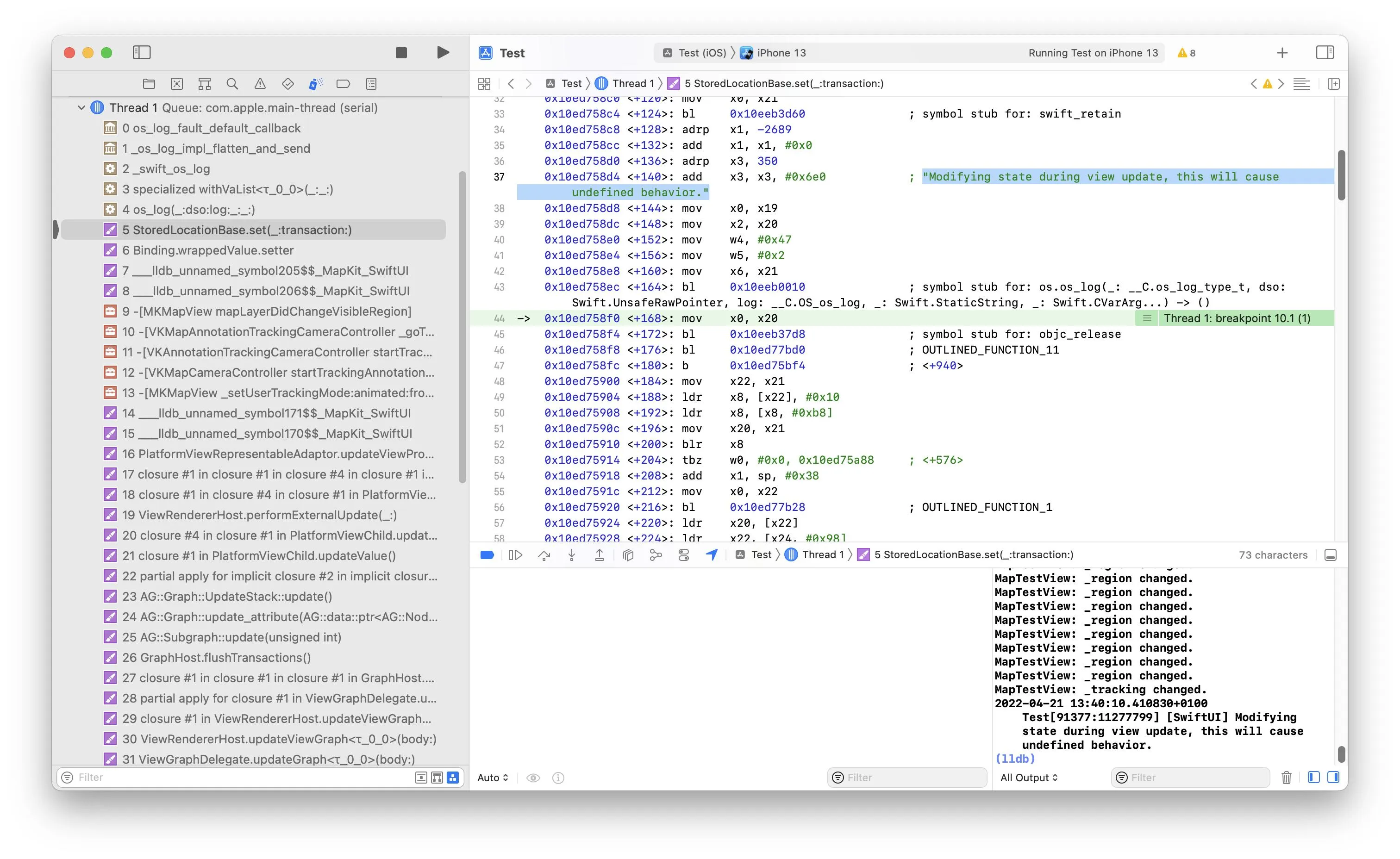Open the Find navigator magnifier icon

tap(232, 84)
